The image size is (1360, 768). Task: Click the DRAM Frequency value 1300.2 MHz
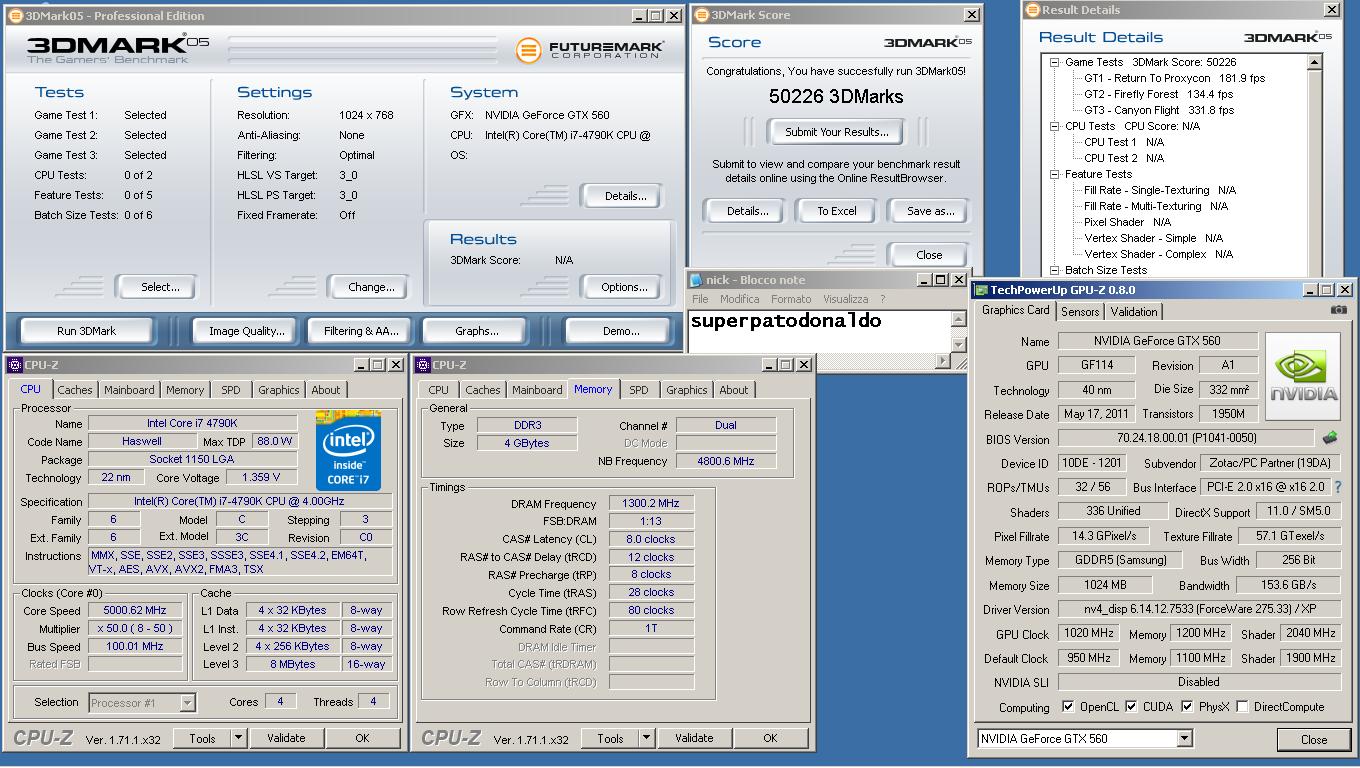(651, 504)
